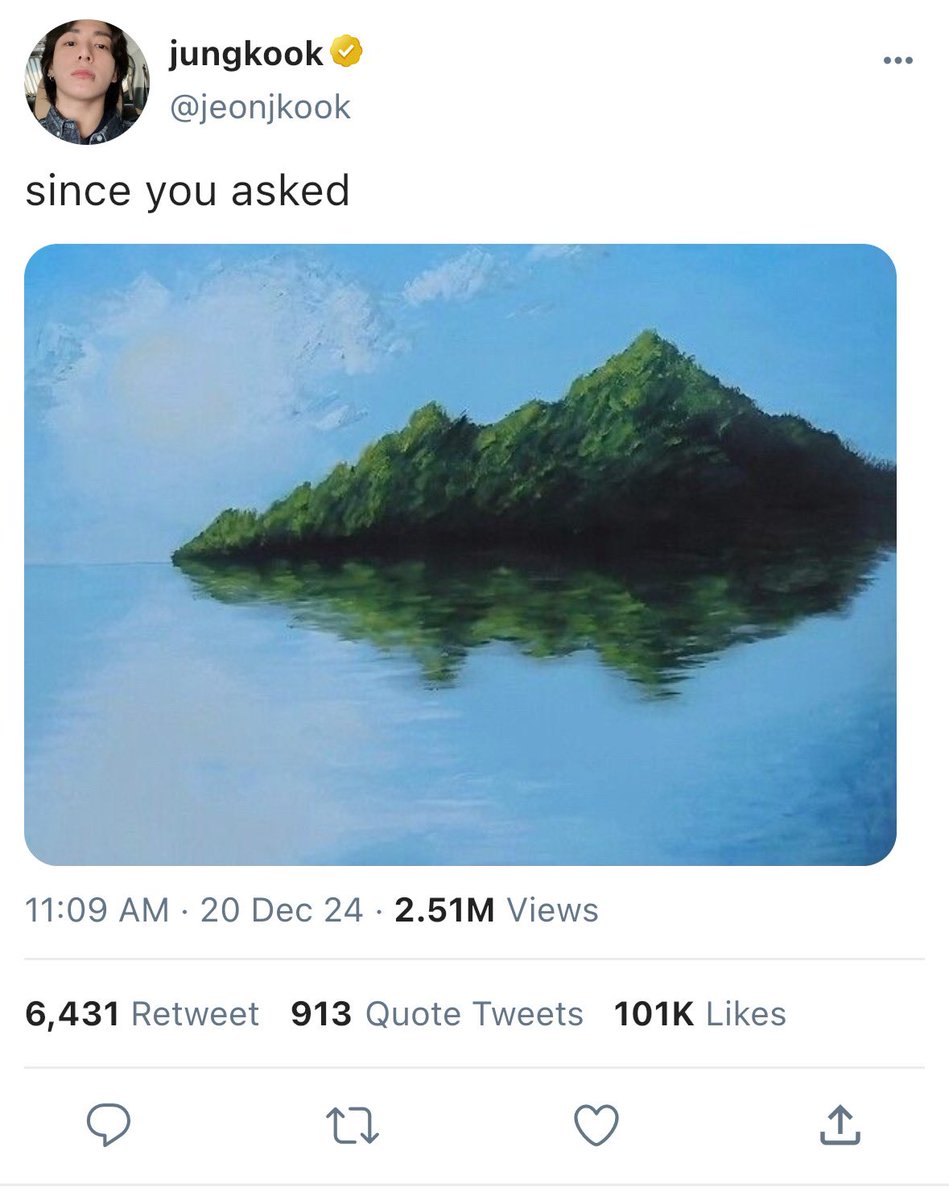Open jungkook's profile picture
This screenshot has height=1200, width=949.
pos(86,82)
